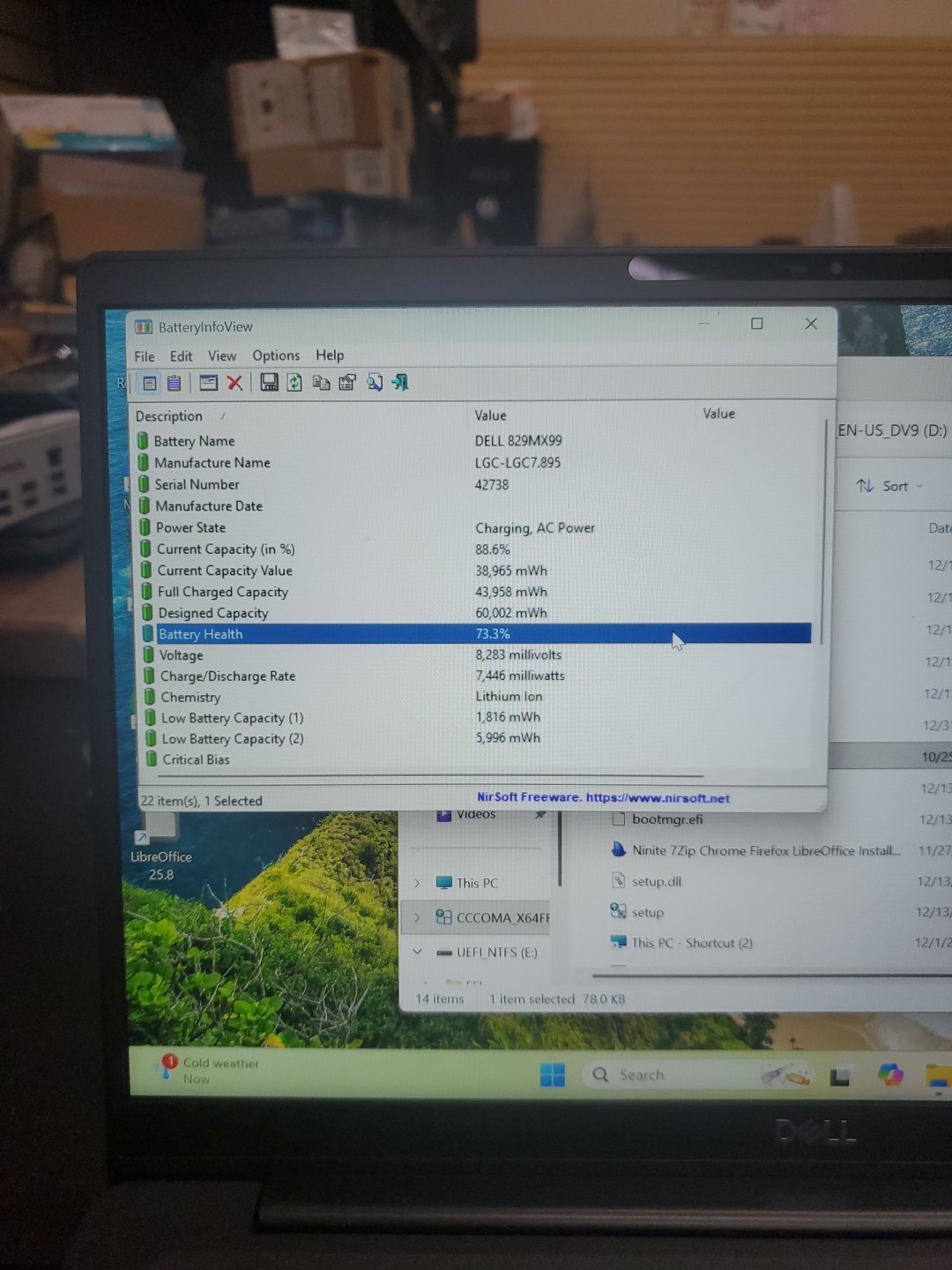Click the second Value column header
The width and height of the screenshot is (952, 1270).
(718, 414)
